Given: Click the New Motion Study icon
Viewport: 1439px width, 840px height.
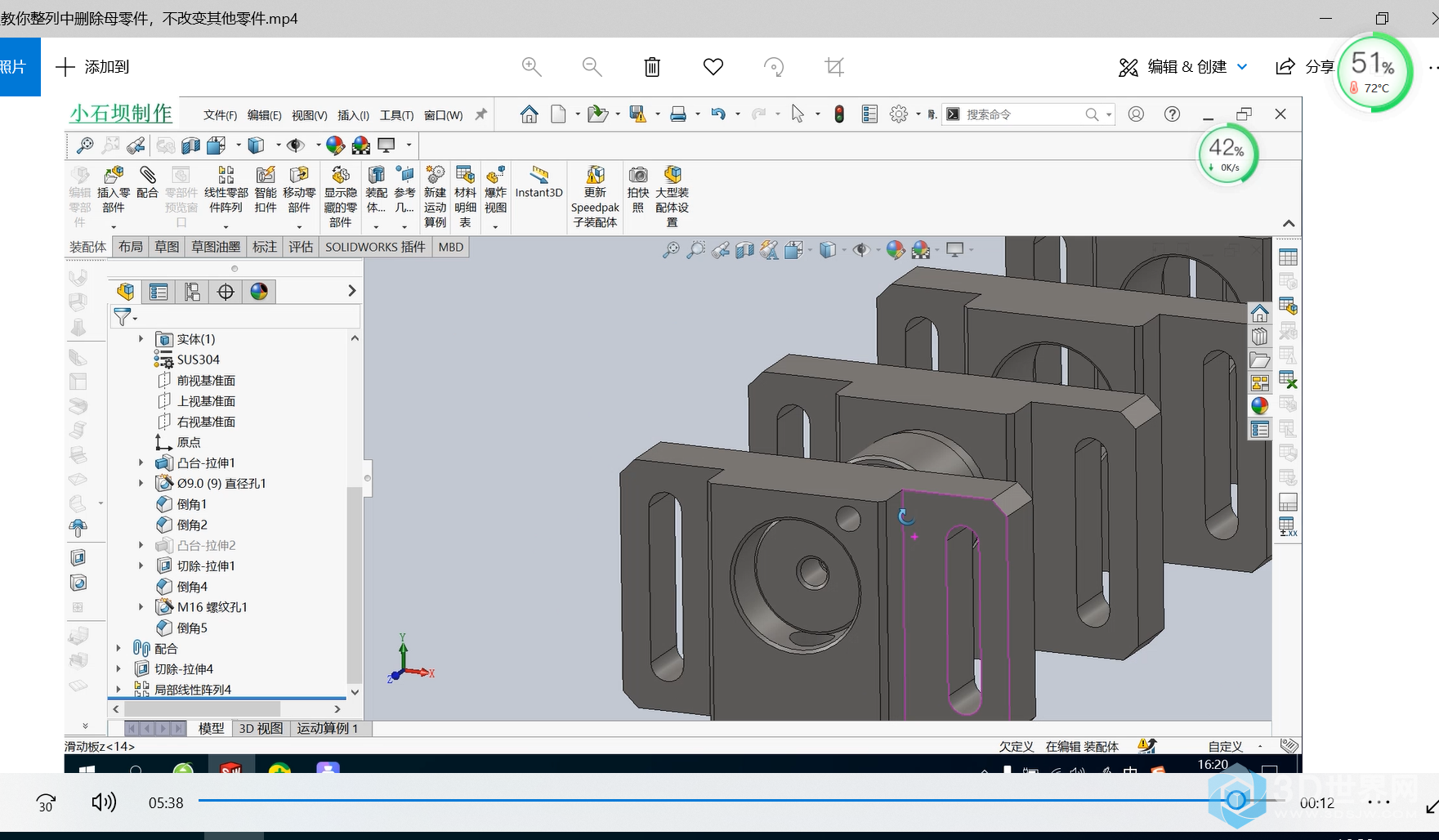Looking at the screenshot, I should tap(435, 175).
